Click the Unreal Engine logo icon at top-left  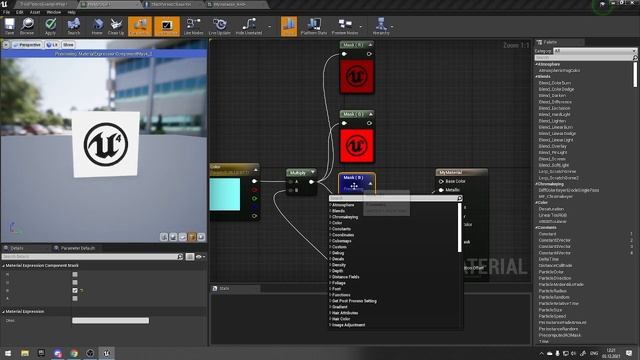coord(4,4)
